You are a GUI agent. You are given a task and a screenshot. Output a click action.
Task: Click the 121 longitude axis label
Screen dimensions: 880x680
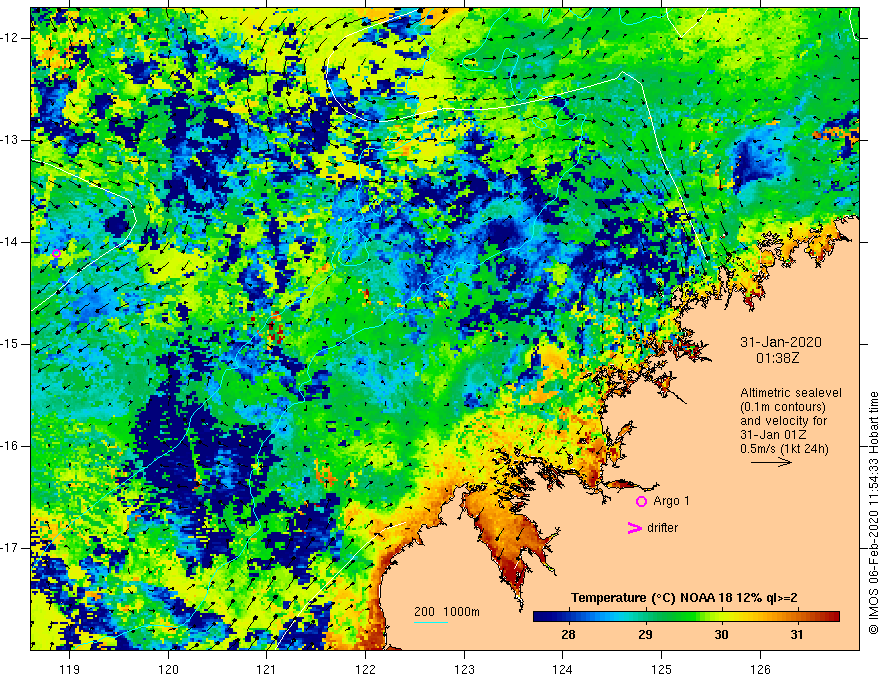(x=267, y=669)
